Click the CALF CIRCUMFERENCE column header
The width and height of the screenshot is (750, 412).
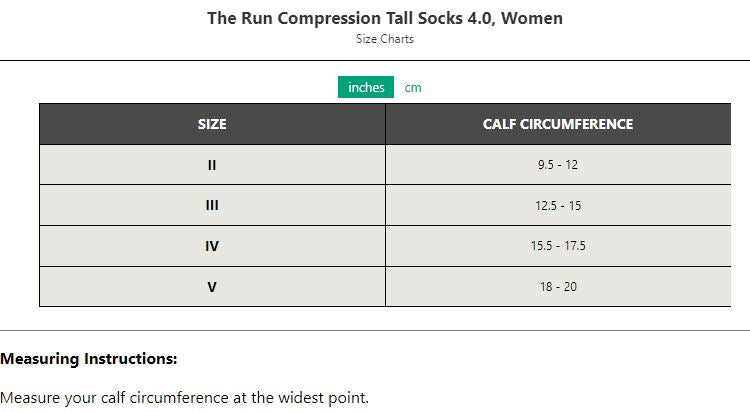557,124
